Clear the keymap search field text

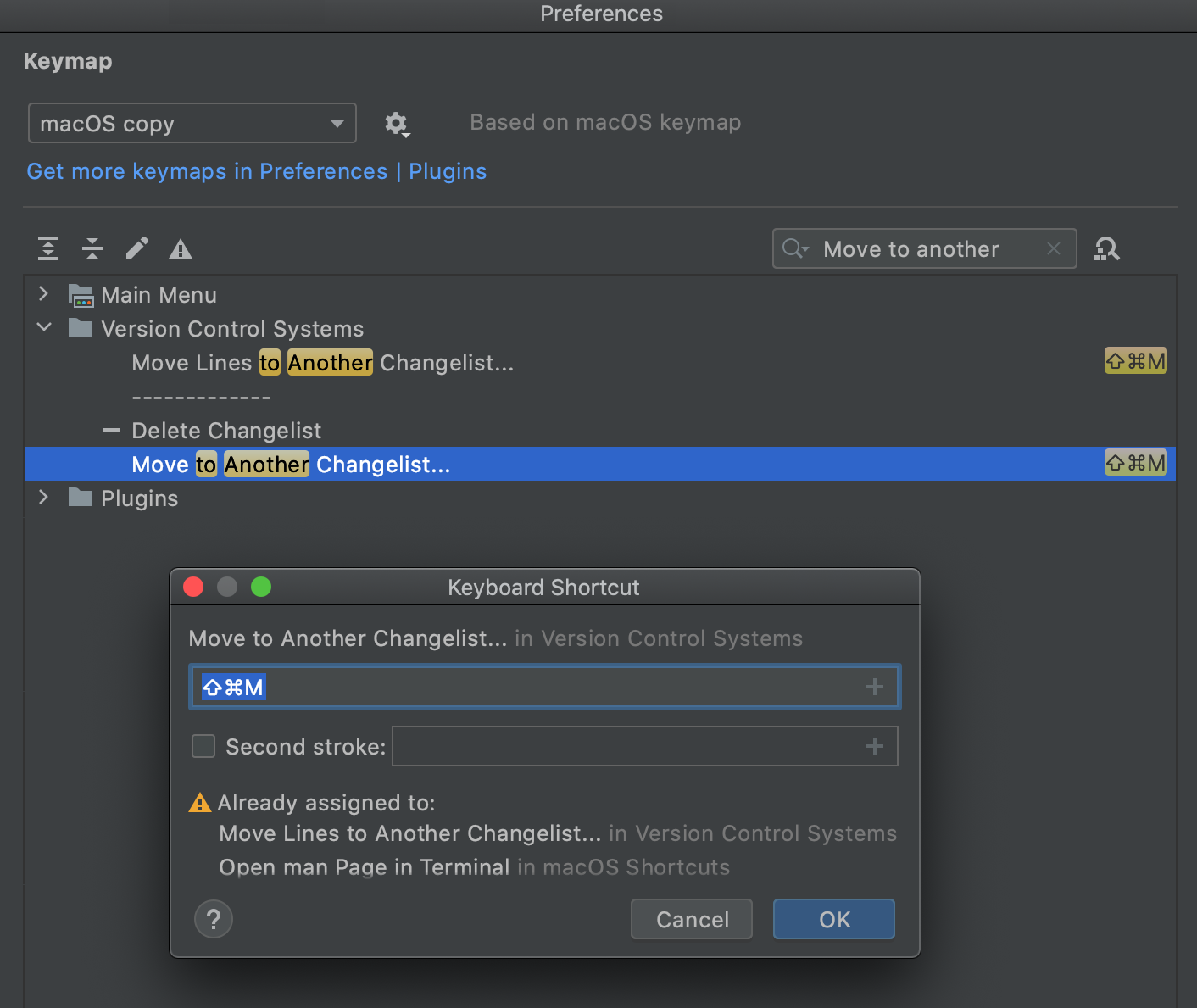pyautogui.click(x=1054, y=248)
